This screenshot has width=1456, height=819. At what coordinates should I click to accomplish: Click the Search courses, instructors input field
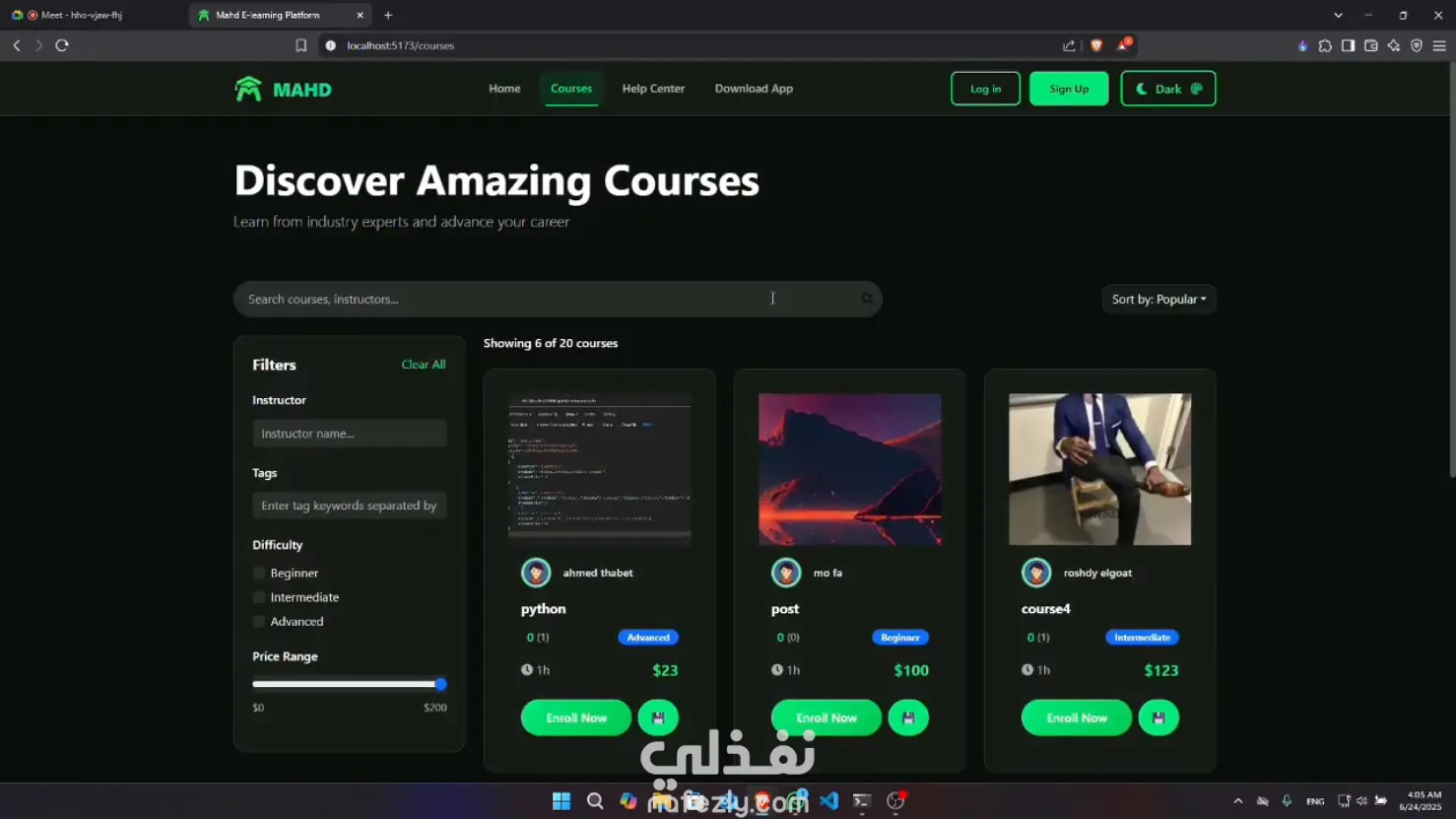point(558,299)
